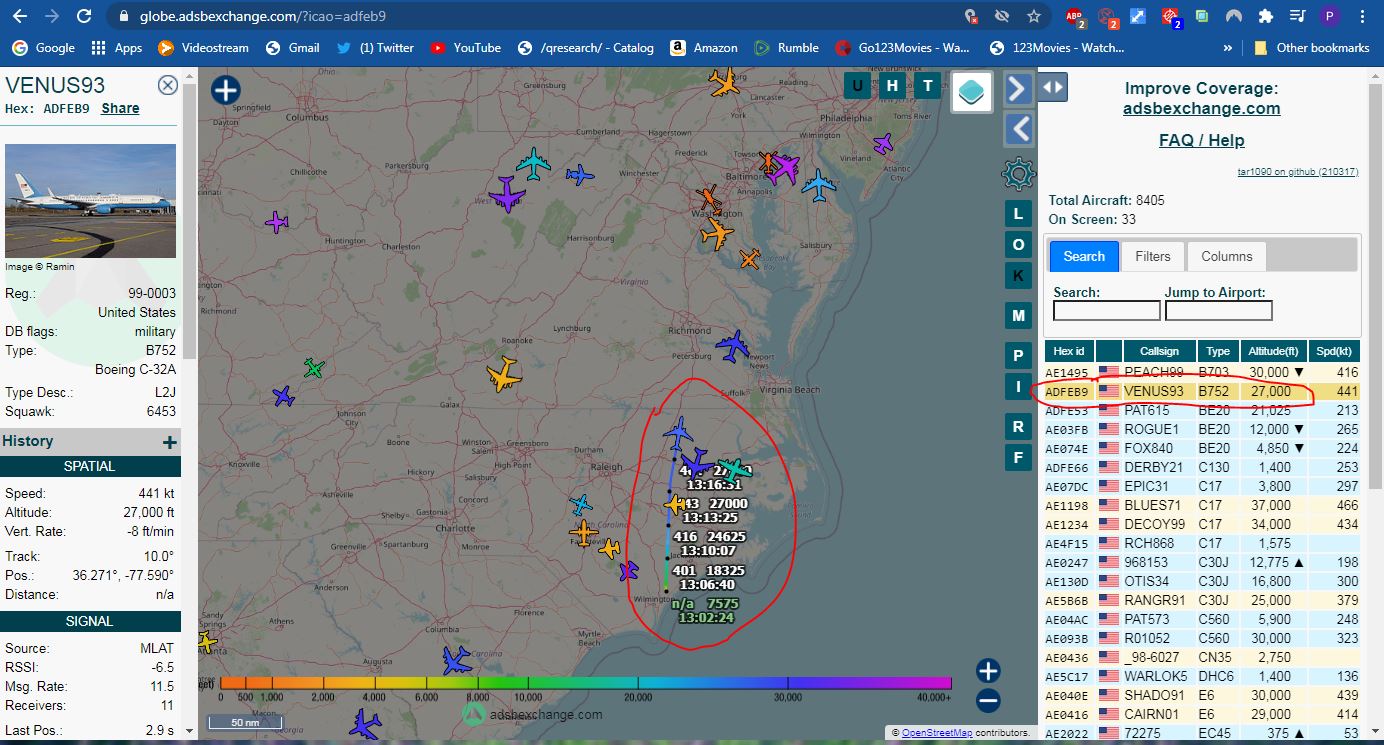Open the map layers selector
1384x745 pixels.
coord(971,93)
